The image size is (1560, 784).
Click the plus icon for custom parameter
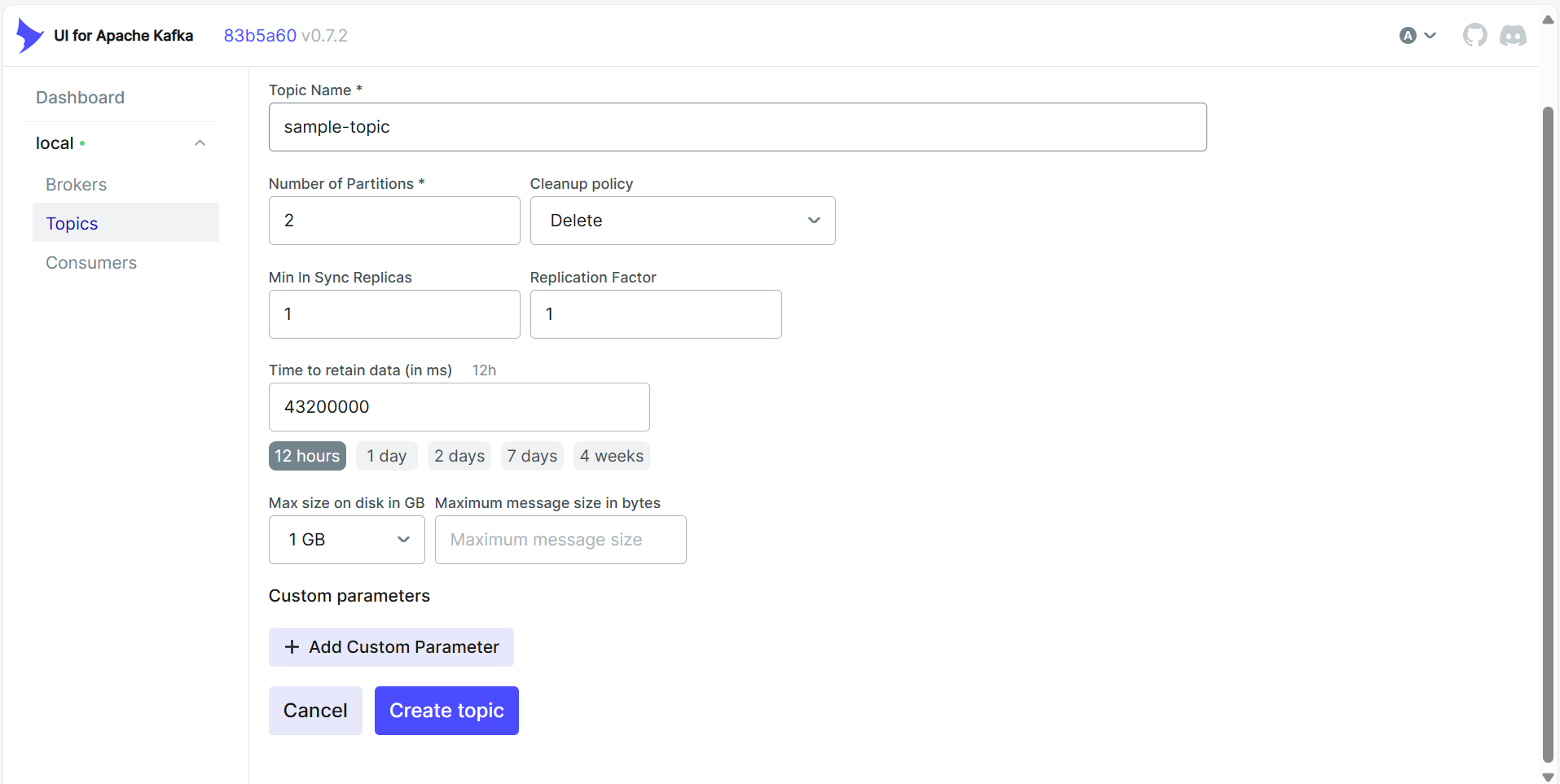(x=292, y=647)
